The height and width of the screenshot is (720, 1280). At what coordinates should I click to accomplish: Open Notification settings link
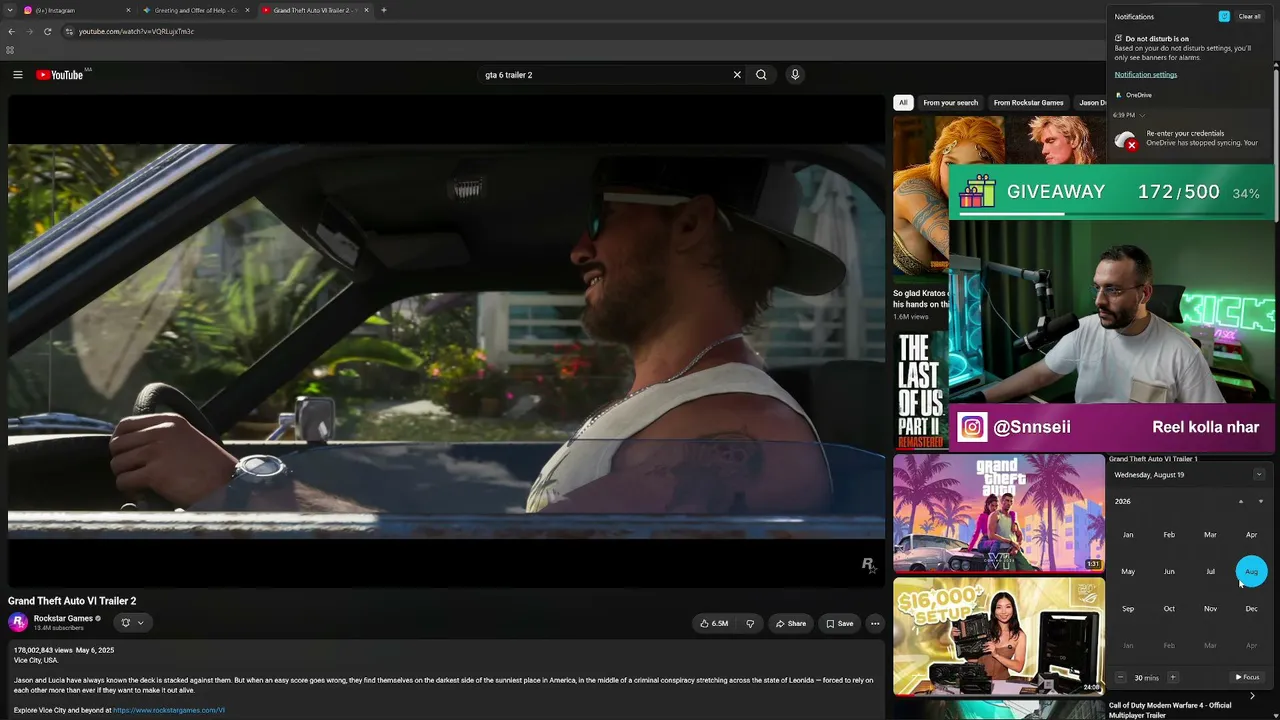click(1146, 75)
